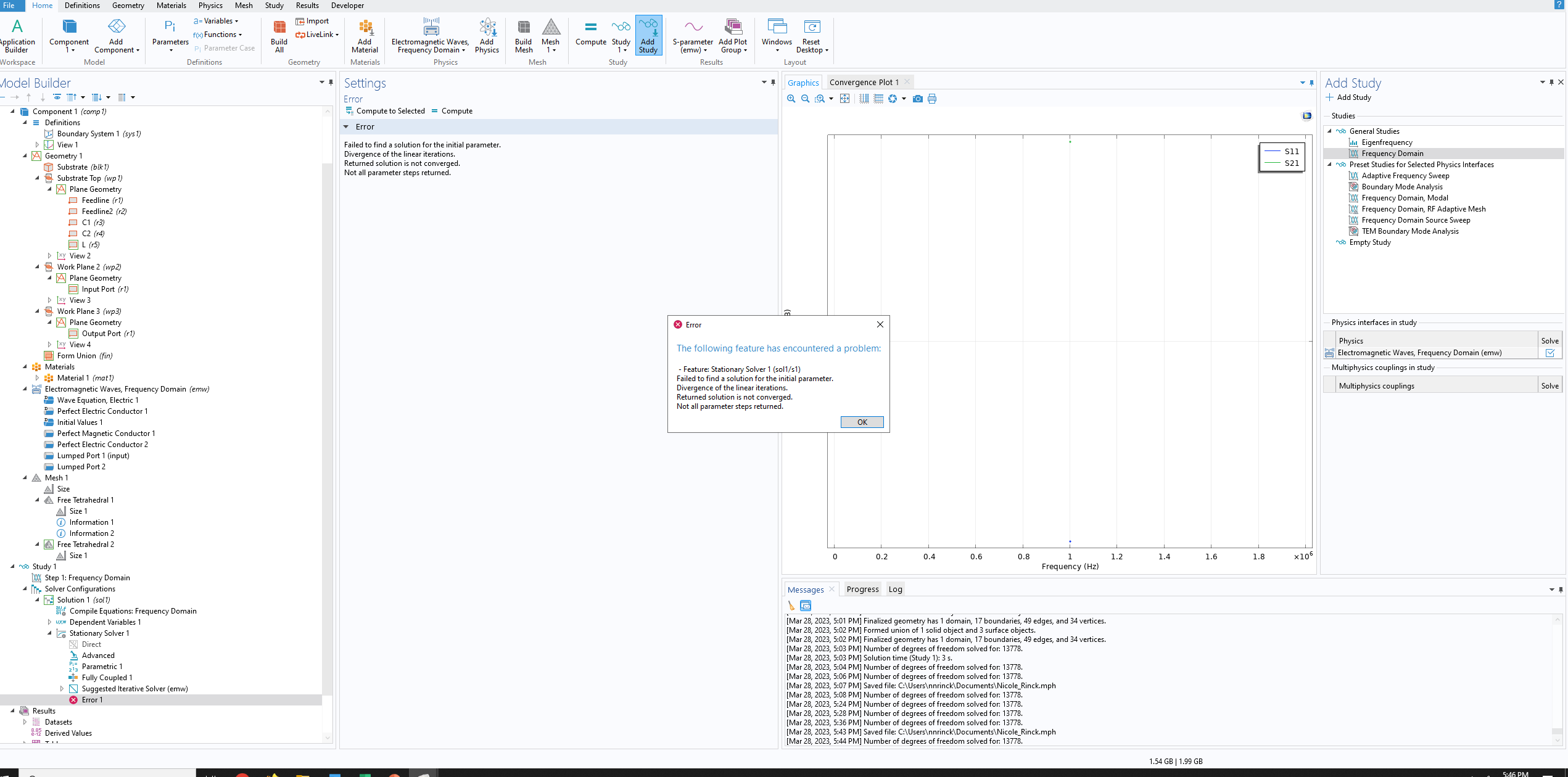
Task: Take image snapshot with camera icon
Action: [917, 99]
